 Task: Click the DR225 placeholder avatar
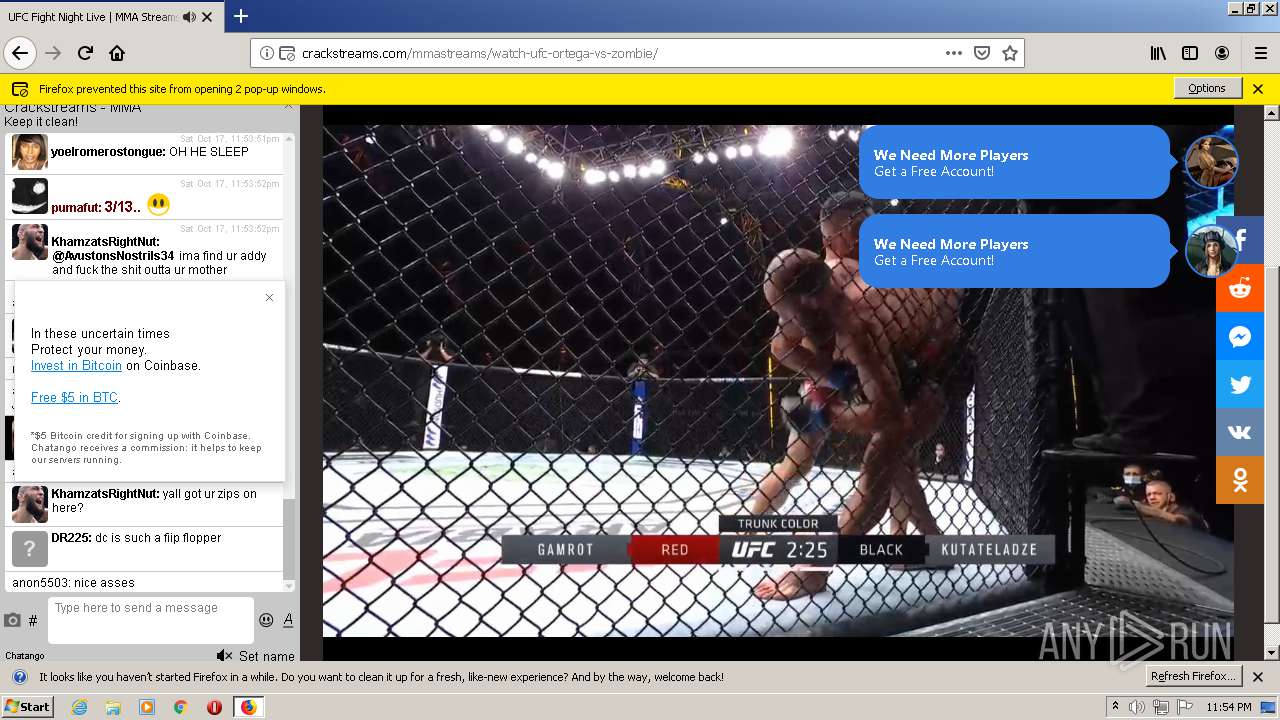click(30, 549)
